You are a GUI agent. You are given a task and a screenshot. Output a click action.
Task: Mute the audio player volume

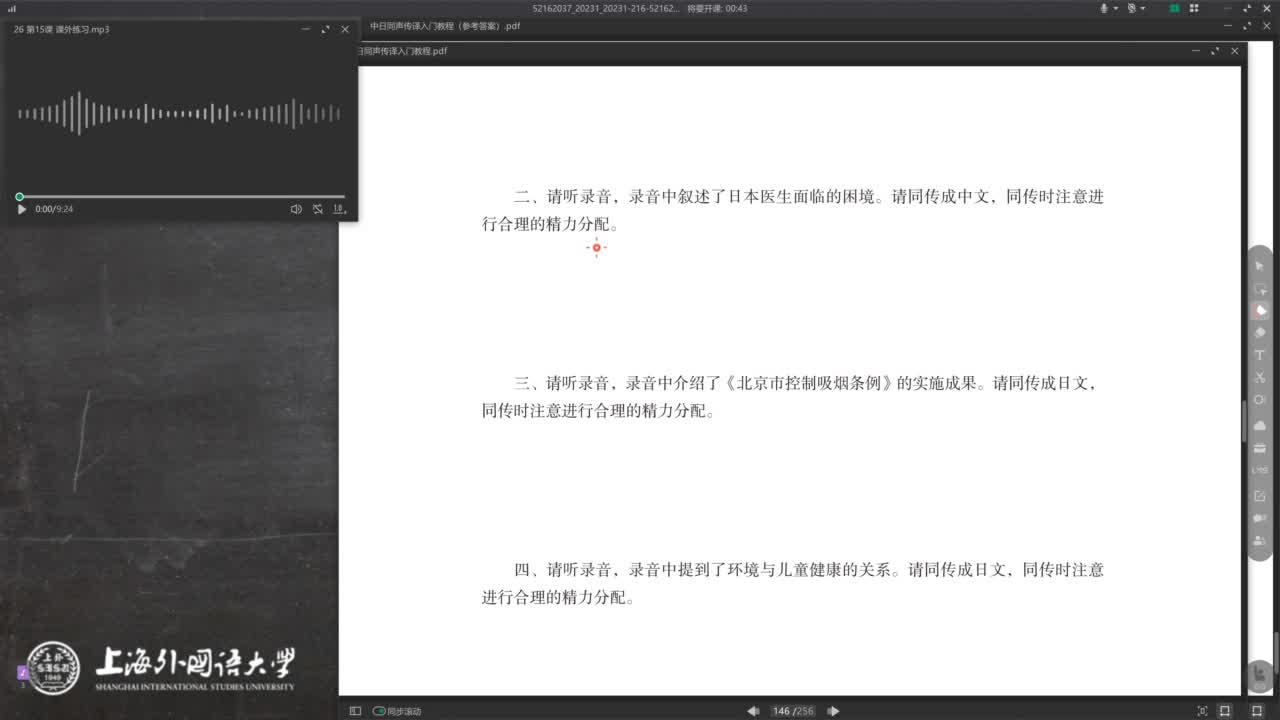[296, 209]
